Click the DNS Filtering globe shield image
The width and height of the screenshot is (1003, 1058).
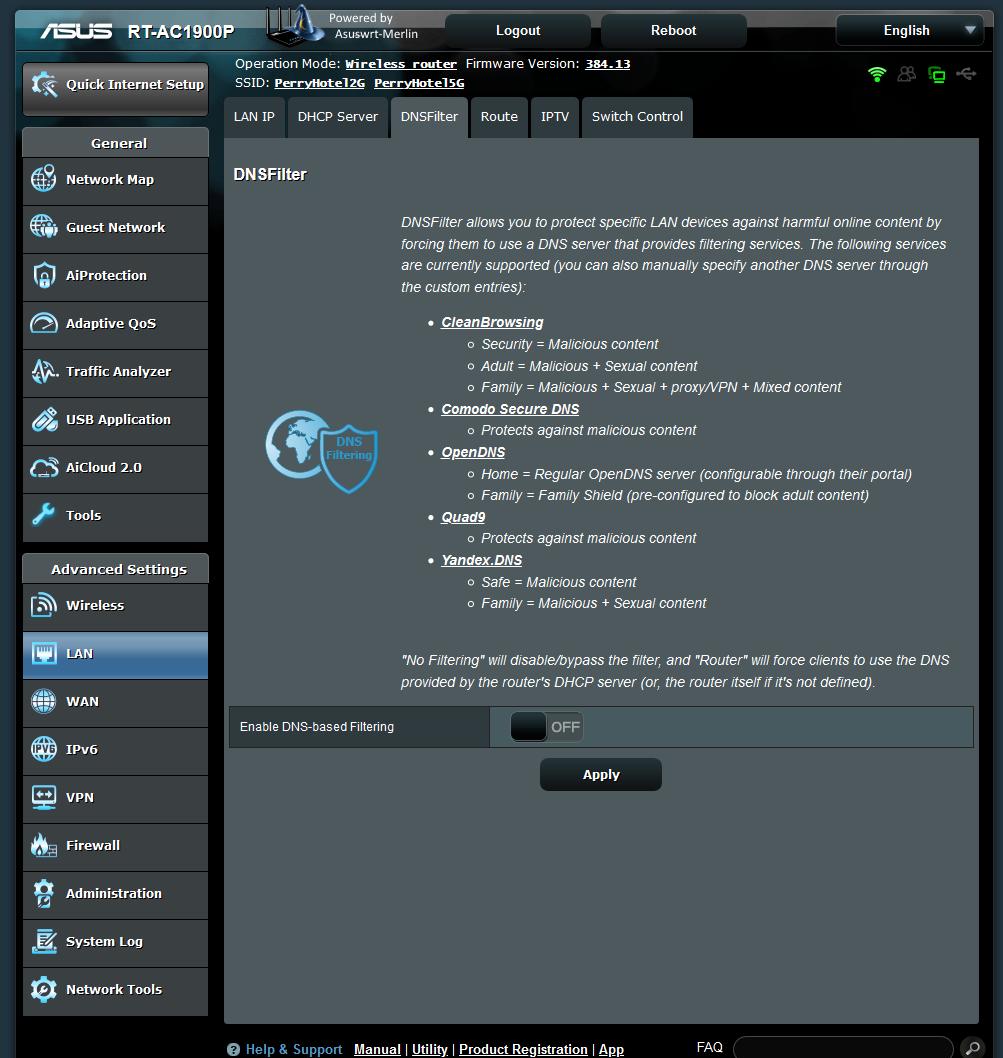coord(321,451)
